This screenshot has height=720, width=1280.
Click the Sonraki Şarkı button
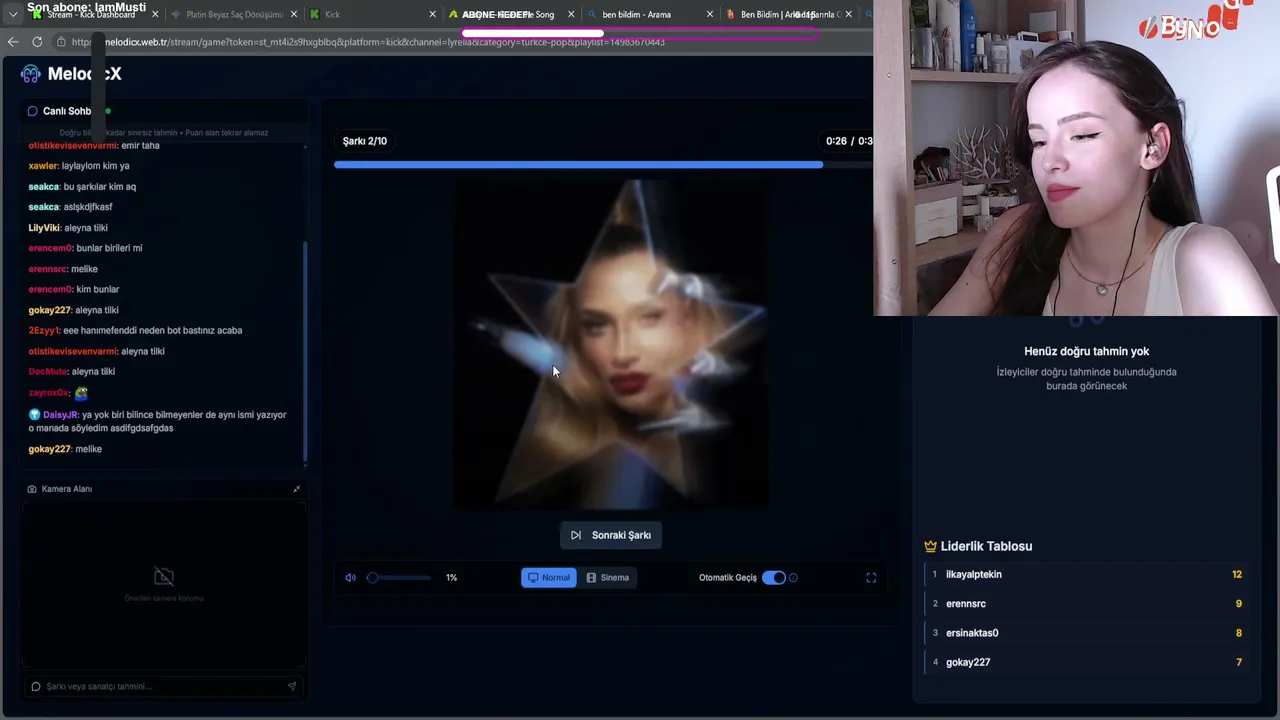coord(610,535)
